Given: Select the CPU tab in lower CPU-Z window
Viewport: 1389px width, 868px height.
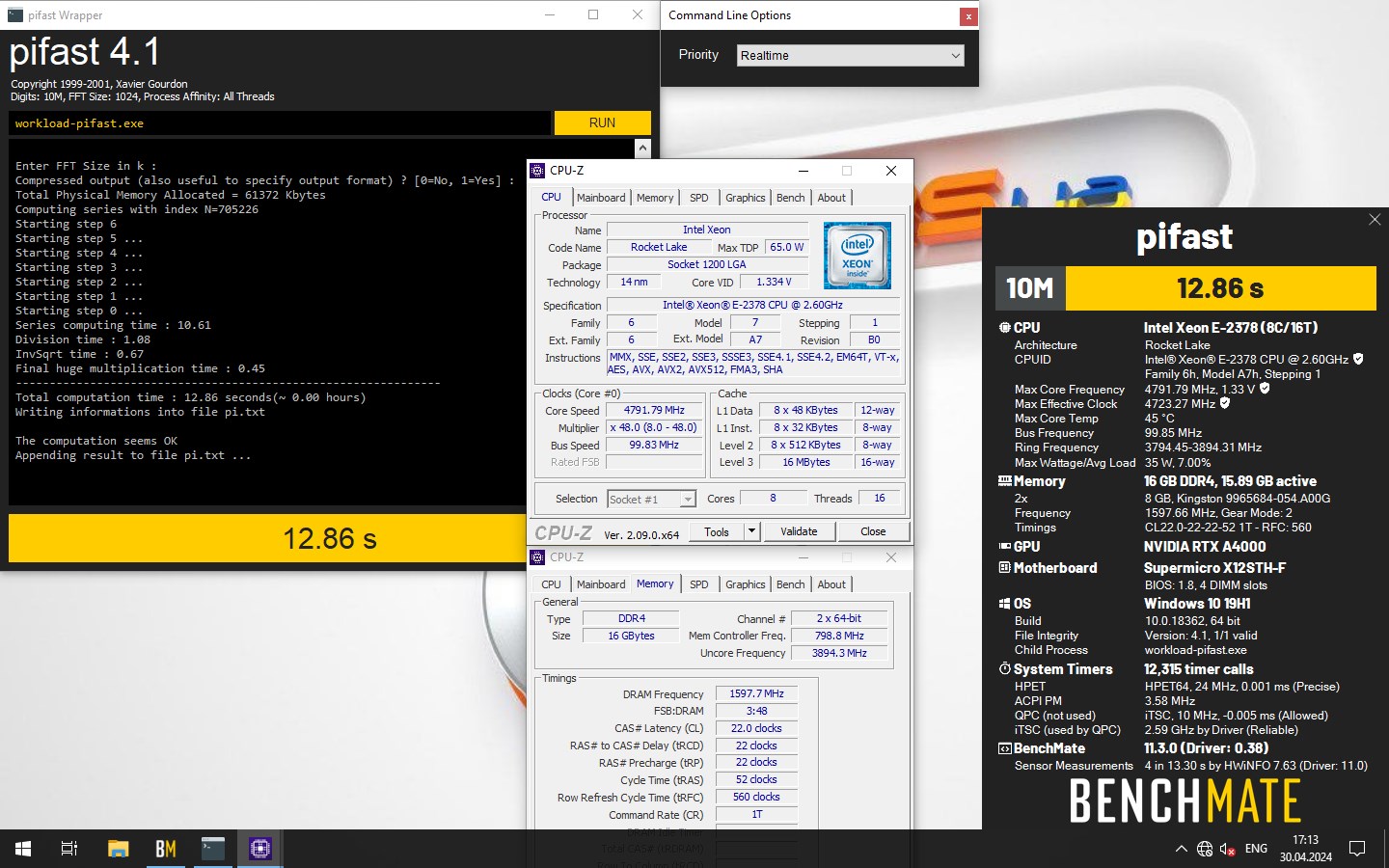Looking at the screenshot, I should pyautogui.click(x=551, y=584).
